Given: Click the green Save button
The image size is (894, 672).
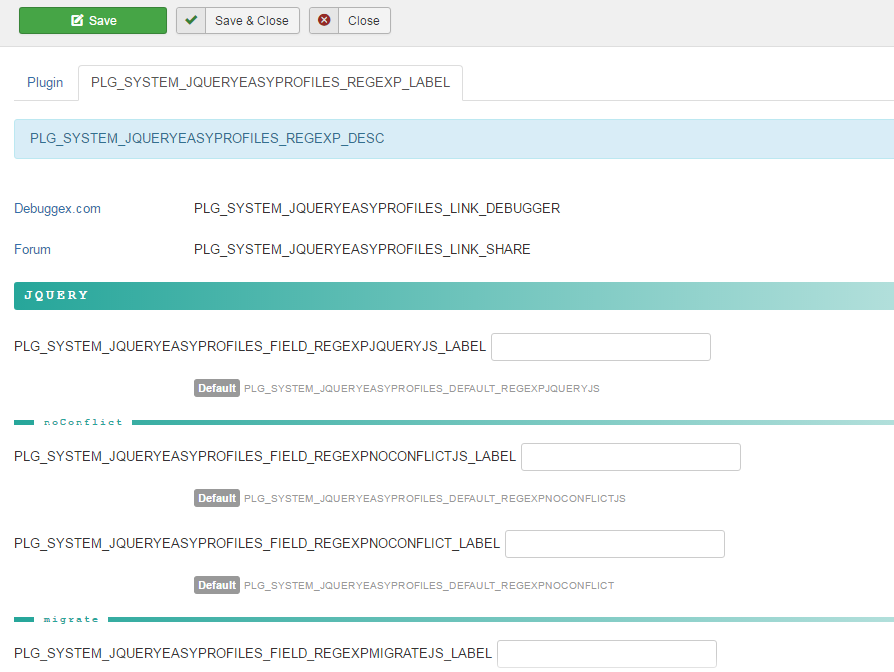Looking at the screenshot, I should pyautogui.click(x=93, y=20).
